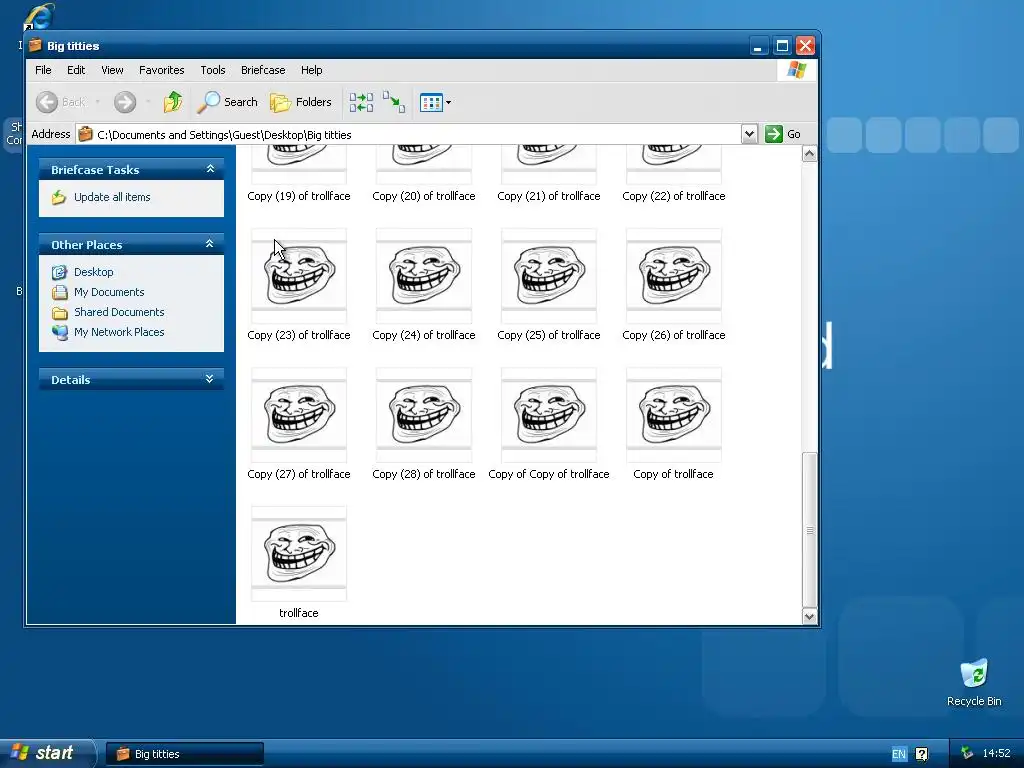The width and height of the screenshot is (1024, 768).
Task: Click the EN language indicator
Action: click(899, 754)
